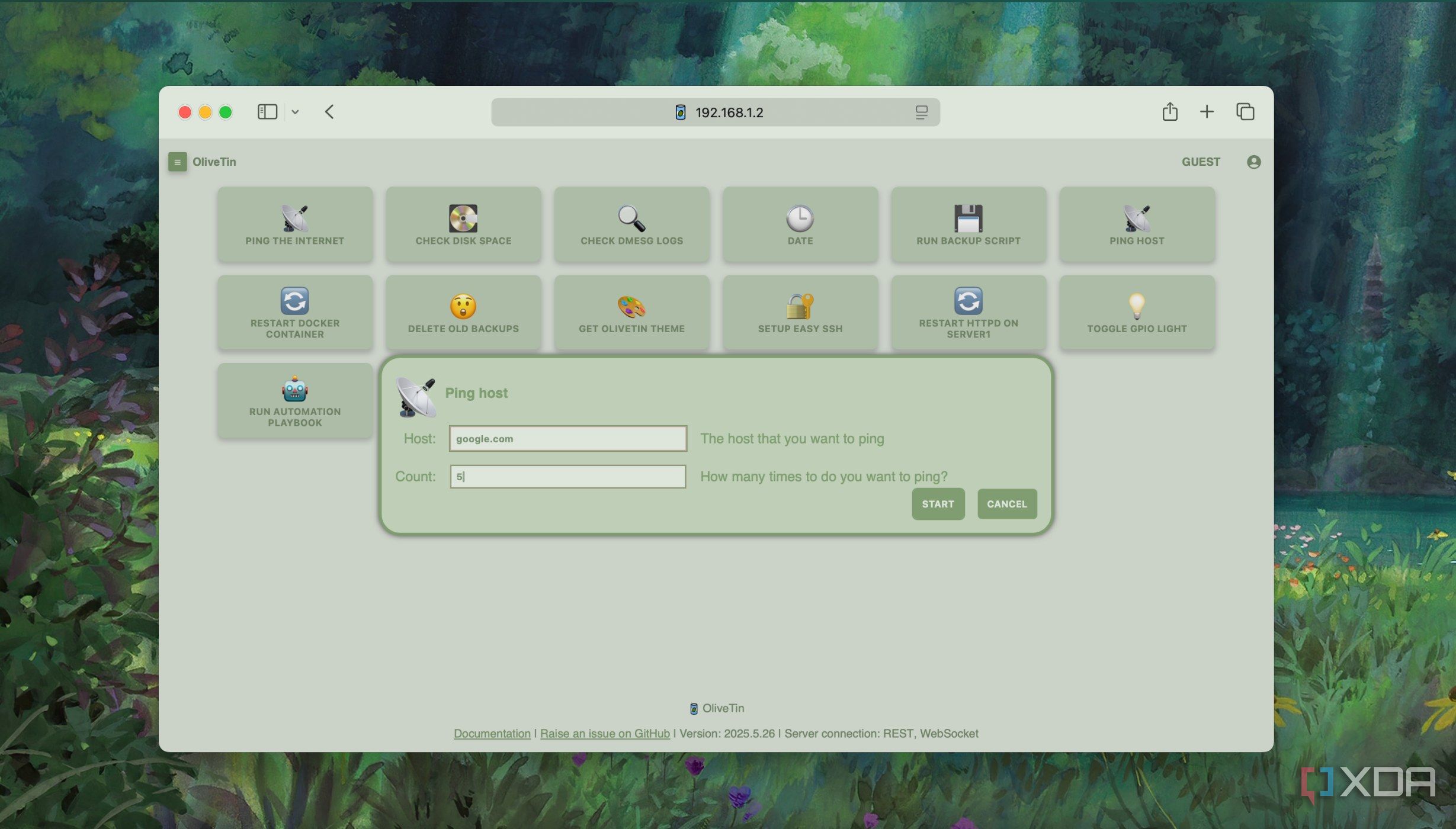Viewport: 1456px width, 829px height.
Task: Expand the sidebar options chevron
Action: [x=295, y=112]
